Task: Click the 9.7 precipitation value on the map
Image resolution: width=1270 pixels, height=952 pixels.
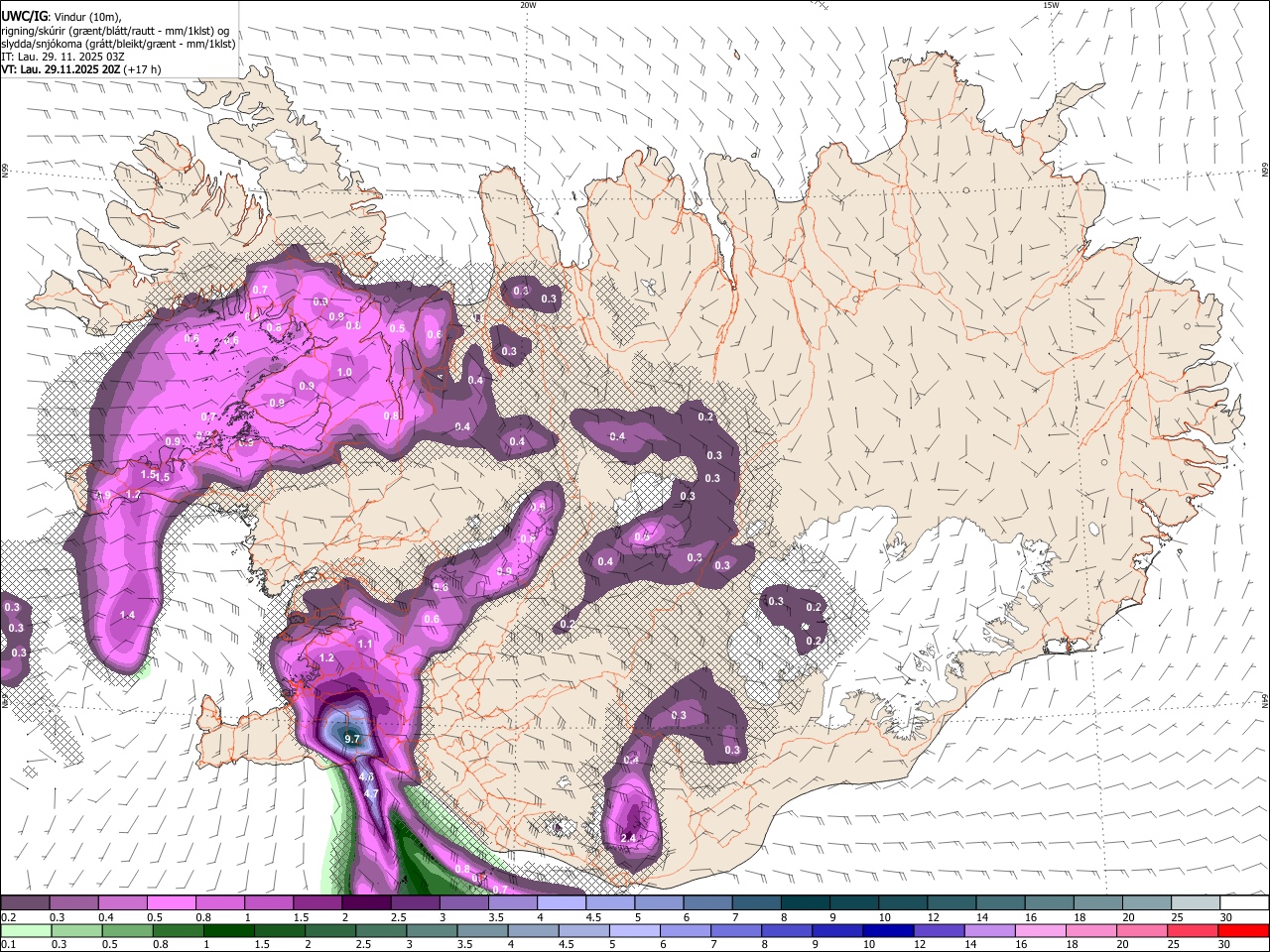Action: (351, 739)
